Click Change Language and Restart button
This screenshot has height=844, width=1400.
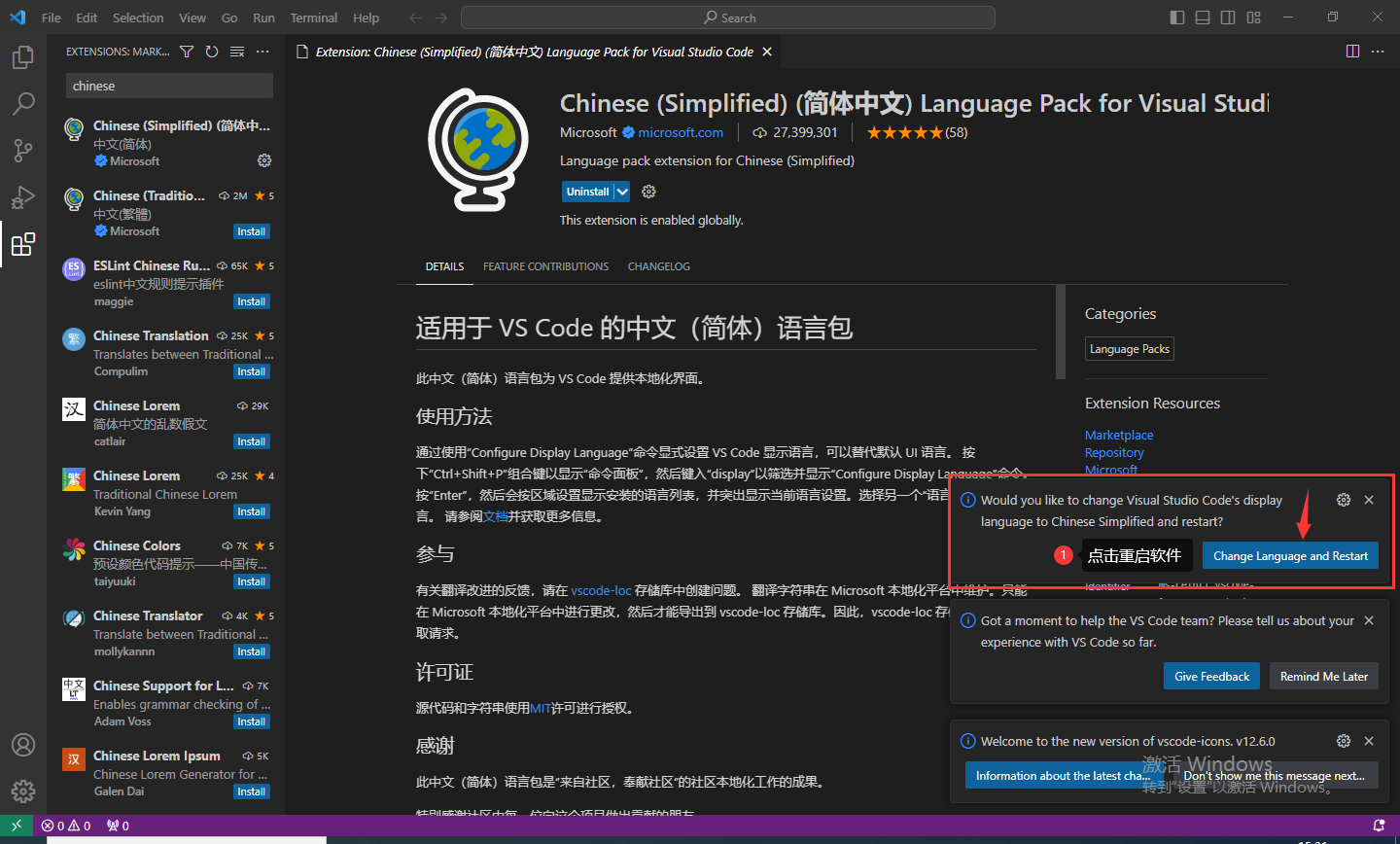point(1290,556)
